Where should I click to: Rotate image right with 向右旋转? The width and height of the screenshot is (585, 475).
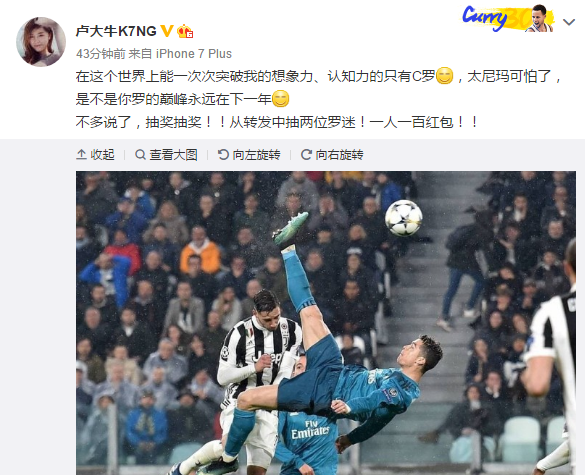click(x=332, y=154)
